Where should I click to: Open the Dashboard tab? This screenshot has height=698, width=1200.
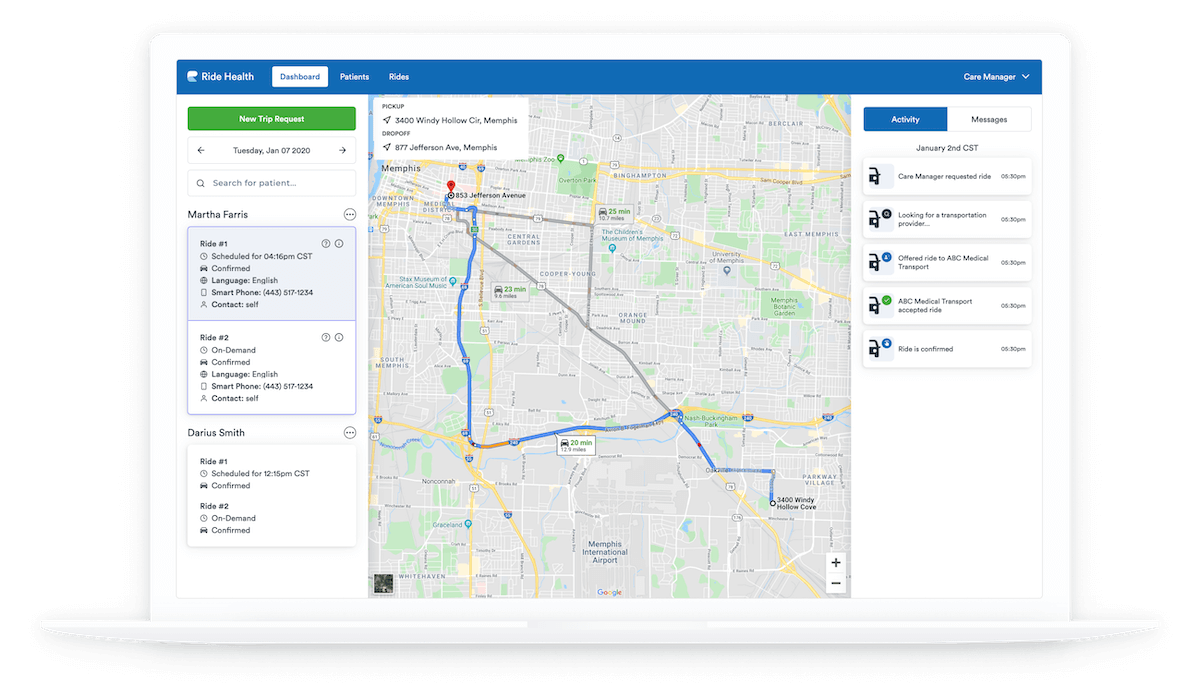(300, 77)
